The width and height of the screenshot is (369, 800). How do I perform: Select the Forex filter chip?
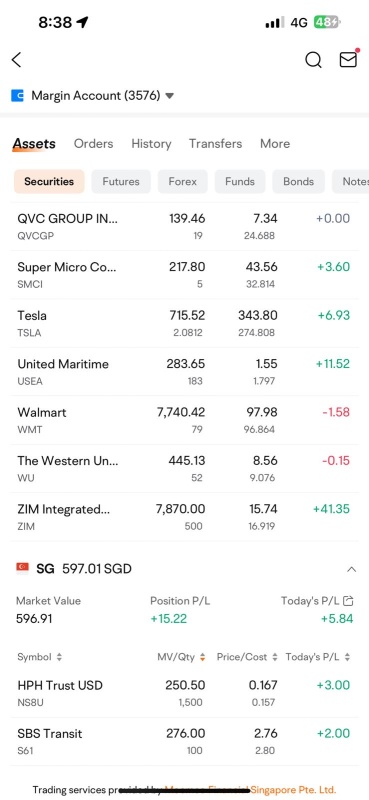[x=183, y=182]
